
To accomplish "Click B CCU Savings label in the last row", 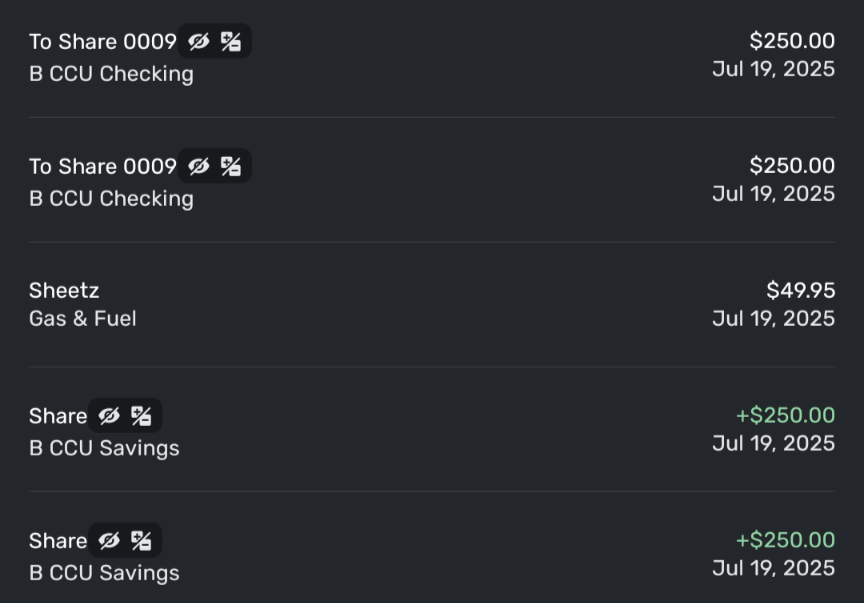I will [x=104, y=573].
